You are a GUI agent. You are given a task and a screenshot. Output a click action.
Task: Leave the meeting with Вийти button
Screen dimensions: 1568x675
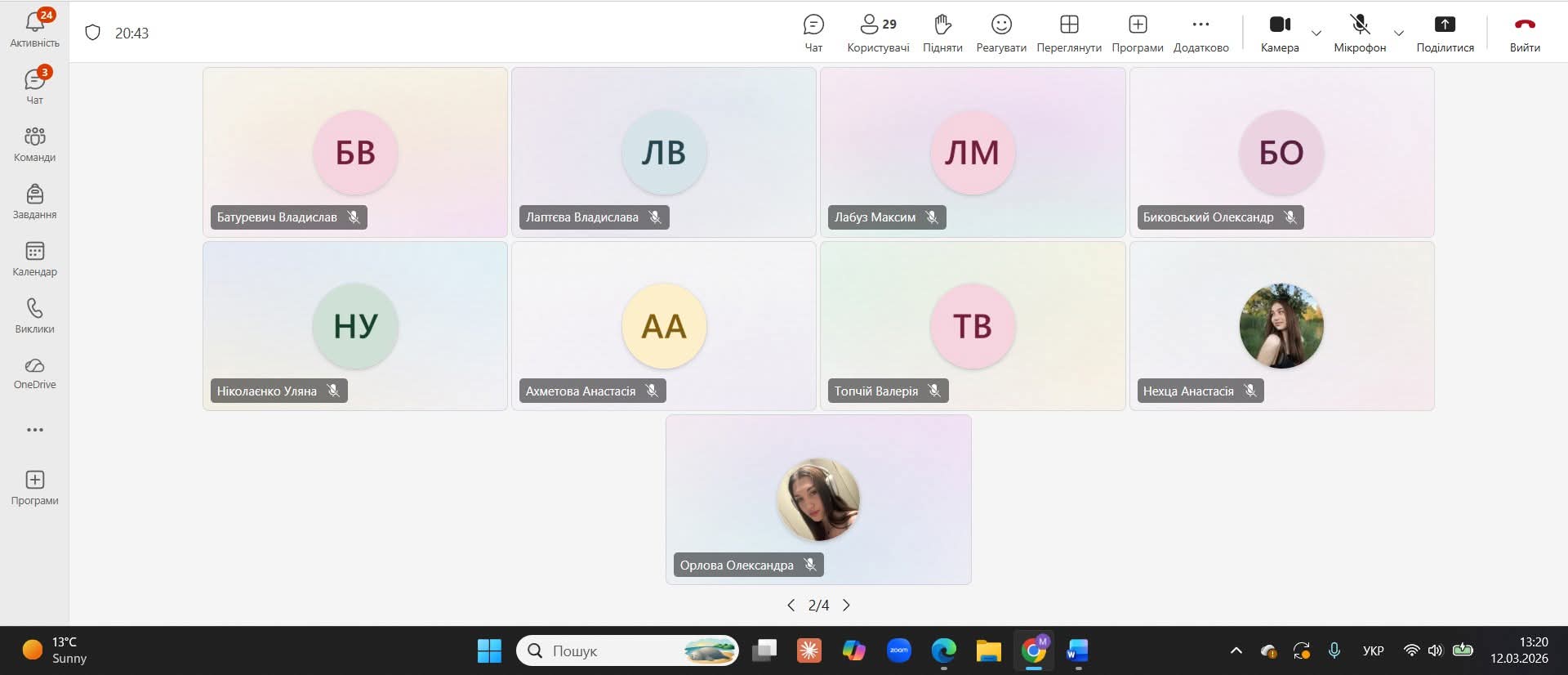tap(1525, 33)
